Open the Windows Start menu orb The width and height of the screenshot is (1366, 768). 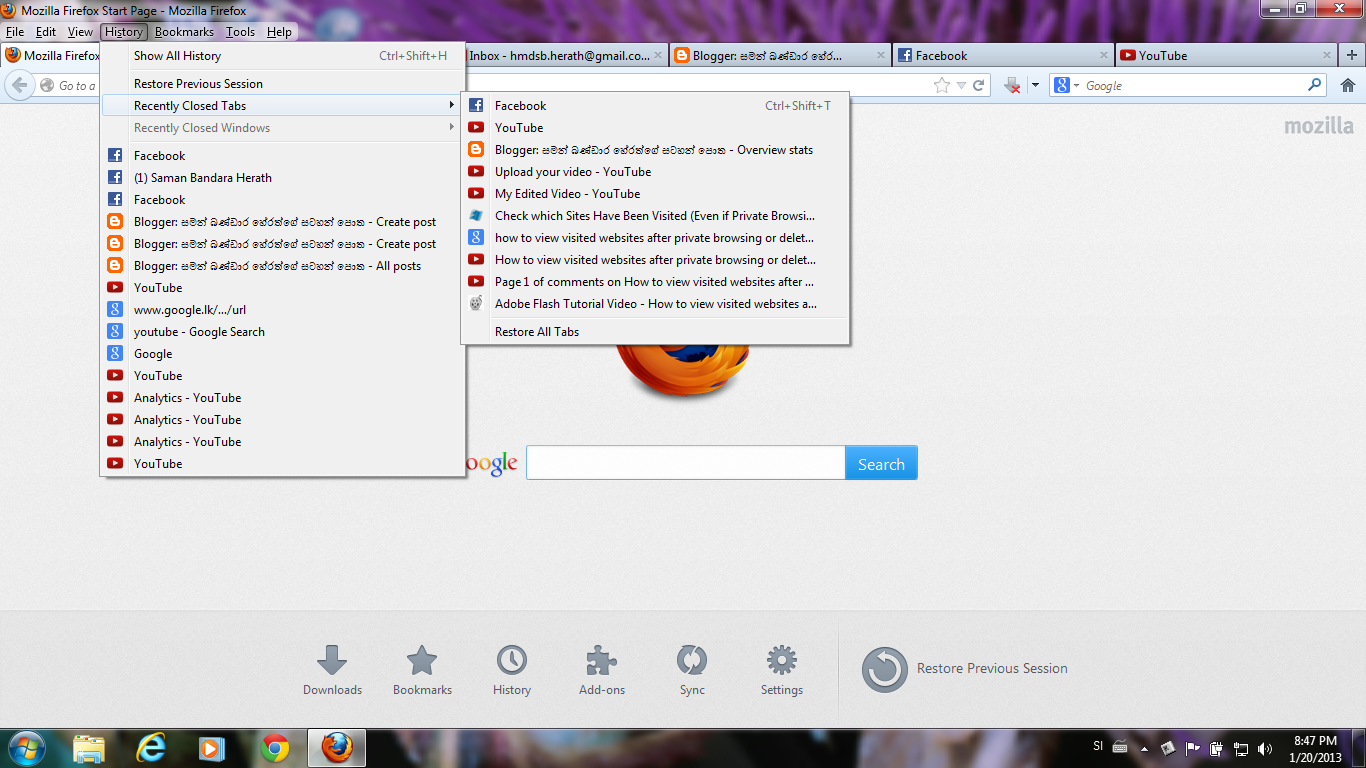[26, 748]
